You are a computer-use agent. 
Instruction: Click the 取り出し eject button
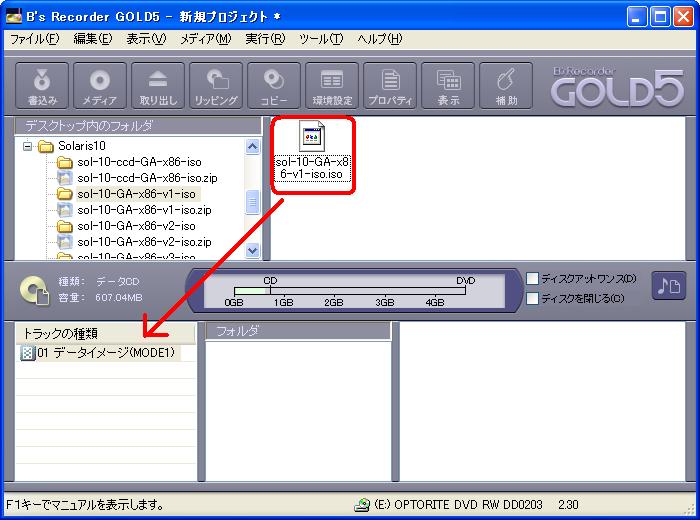click(x=158, y=85)
